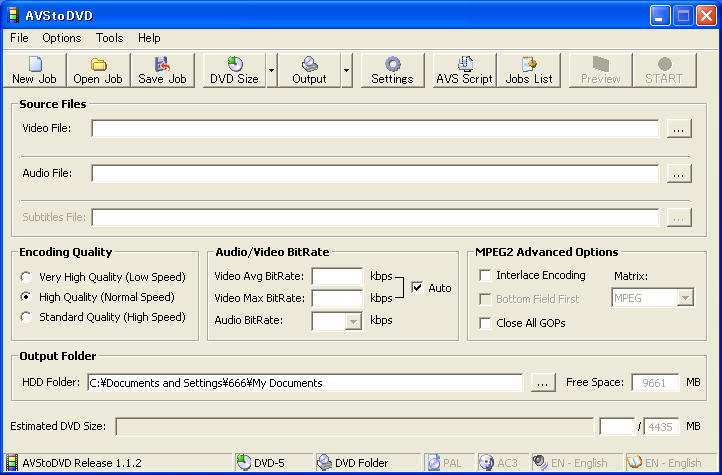
Task: Browse for a Subtitles File
Action: (x=679, y=218)
